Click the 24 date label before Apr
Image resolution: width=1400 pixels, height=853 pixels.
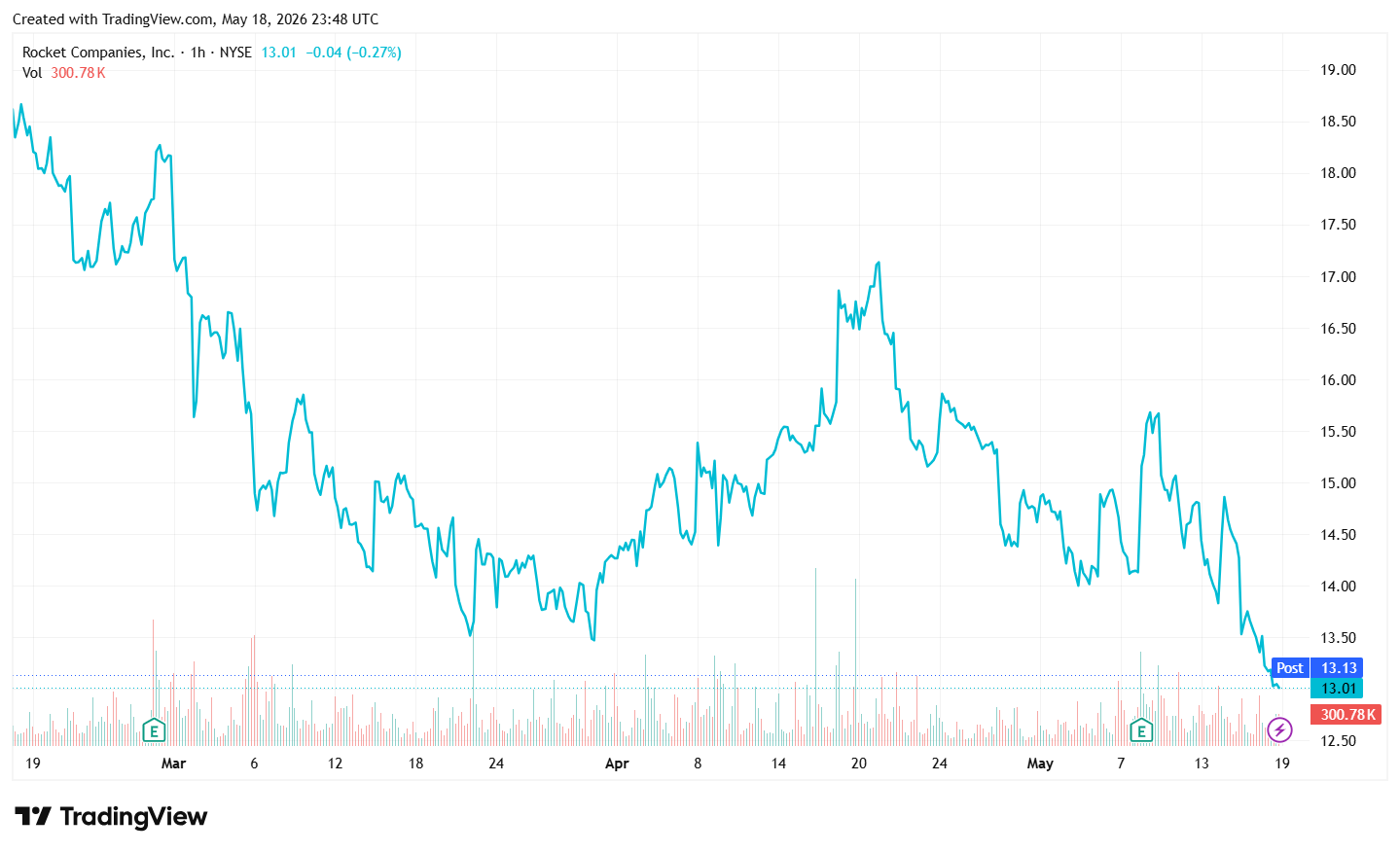(x=496, y=764)
